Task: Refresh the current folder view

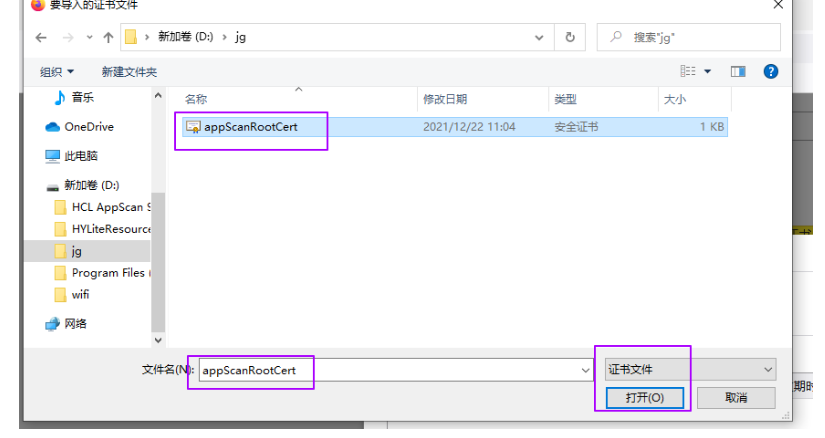Action: pos(570,37)
